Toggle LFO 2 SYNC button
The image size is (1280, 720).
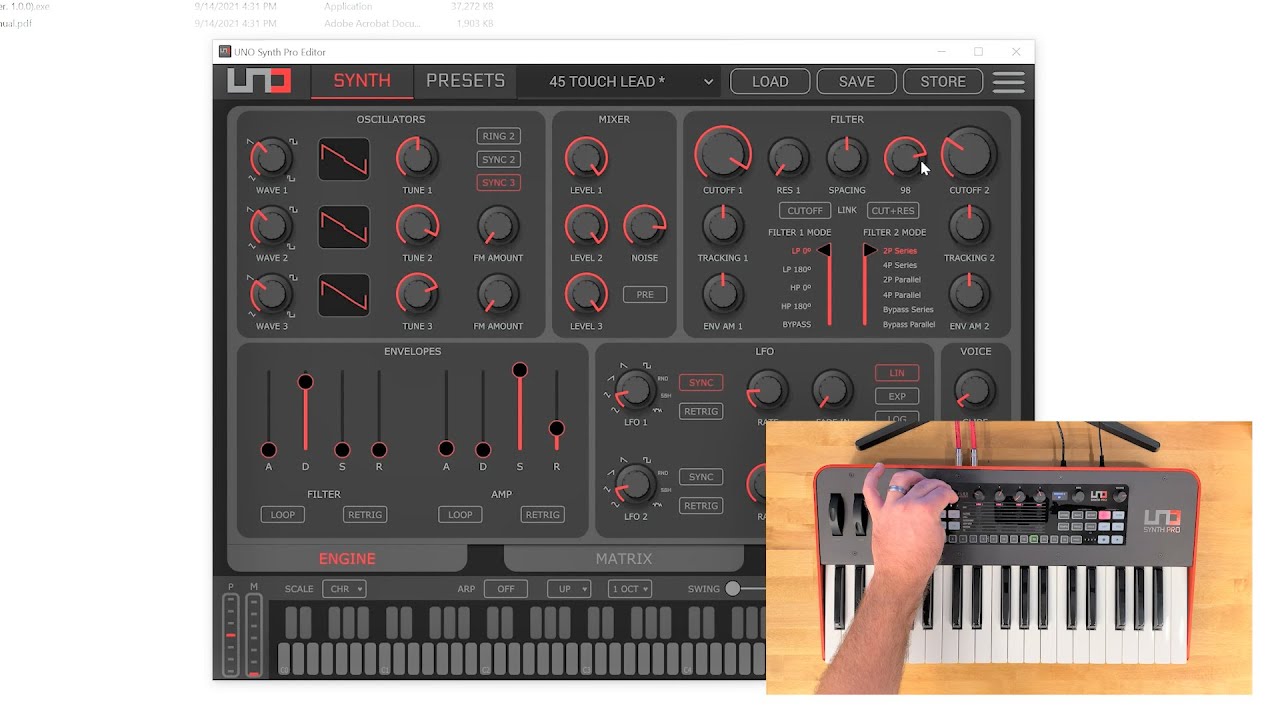click(701, 476)
